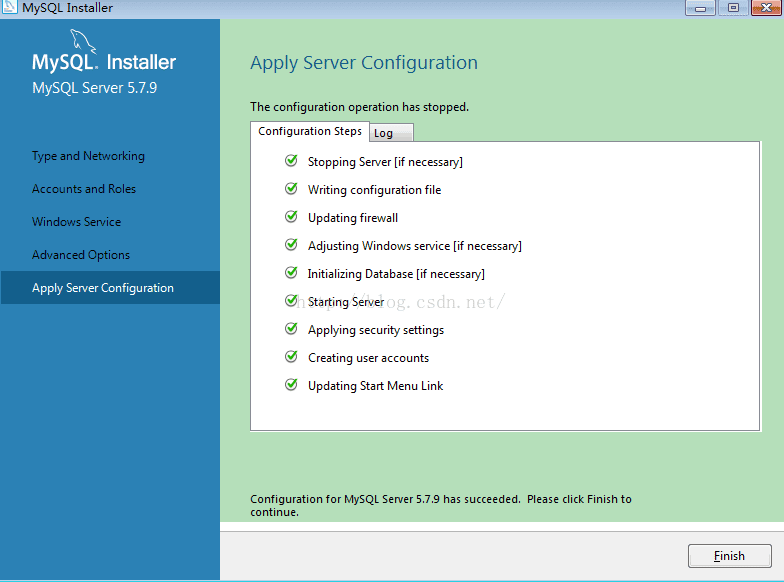The width and height of the screenshot is (784, 582).
Task: Close the MySQL Installer window
Action: click(765, 8)
